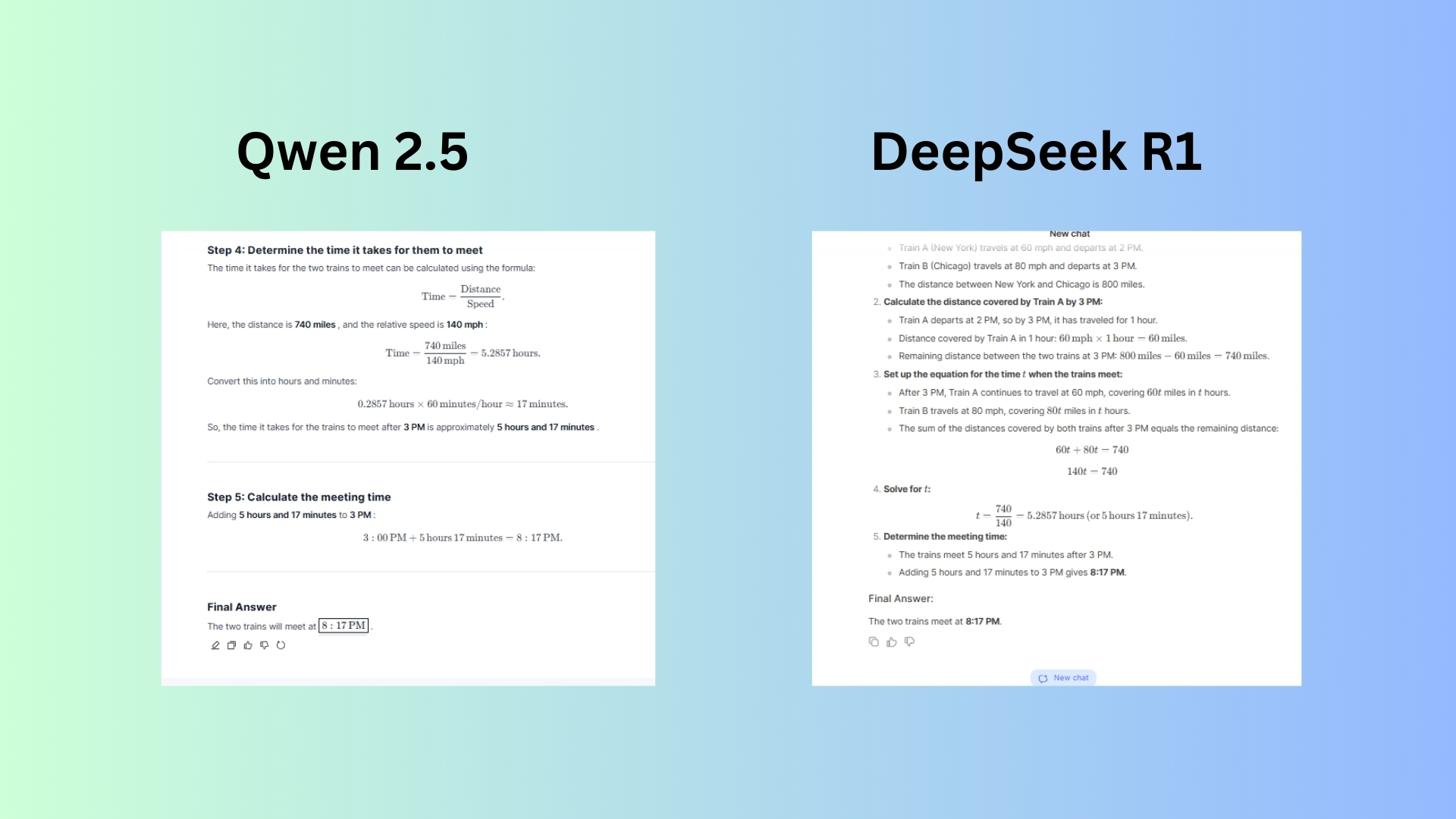Click the thumbs down icon on DeepSeek R1
This screenshot has height=819, width=1456.
(x=910, y=641)
